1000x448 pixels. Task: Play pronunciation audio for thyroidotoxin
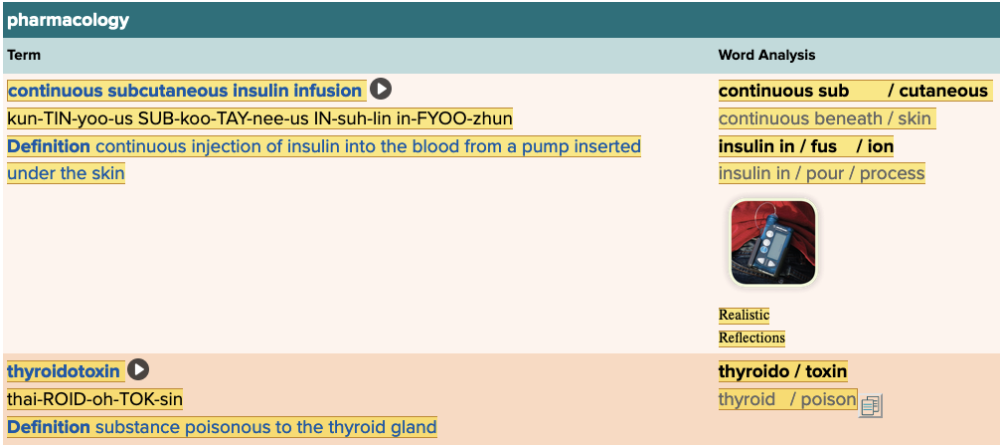[x=138, y=371]
